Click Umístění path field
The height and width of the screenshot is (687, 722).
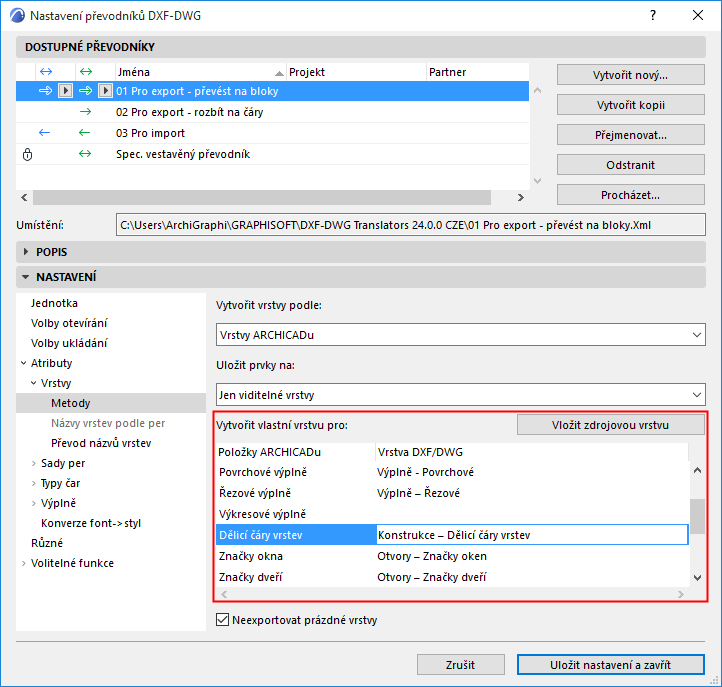410,225
